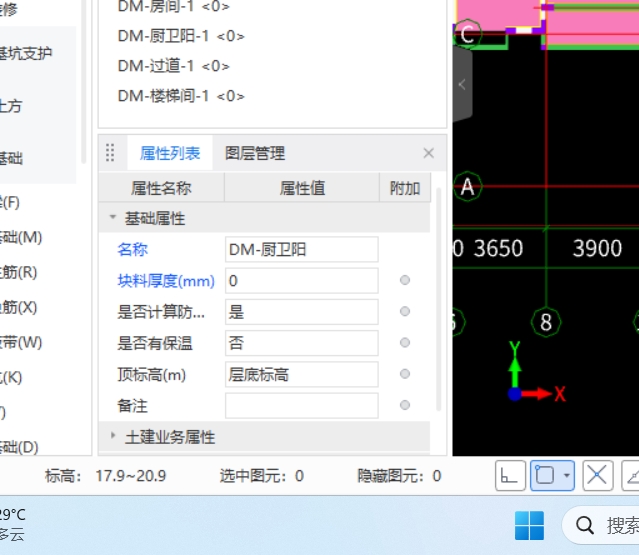
Task: Click the 名称 property label
Action: [132, 249]
